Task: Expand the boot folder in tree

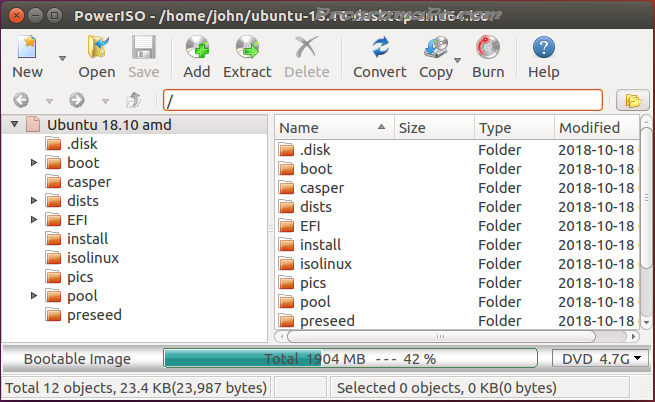Action: [x=34, y=163]
